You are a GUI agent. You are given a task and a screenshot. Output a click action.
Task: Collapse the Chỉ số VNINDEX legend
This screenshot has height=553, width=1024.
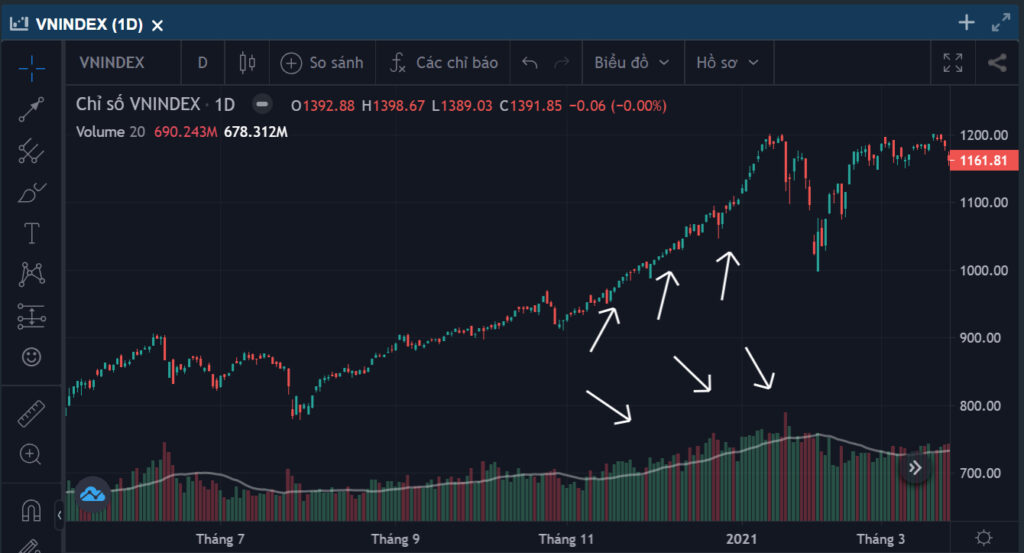(x=262, y=104)
